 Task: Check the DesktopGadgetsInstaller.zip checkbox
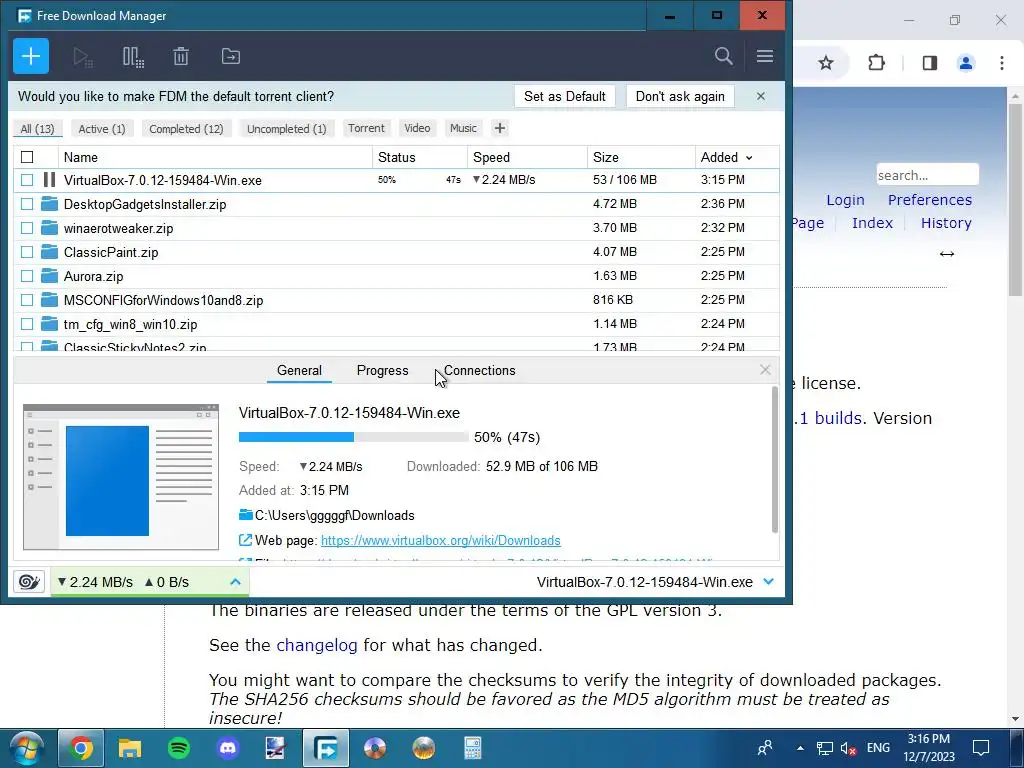(27, 204)
